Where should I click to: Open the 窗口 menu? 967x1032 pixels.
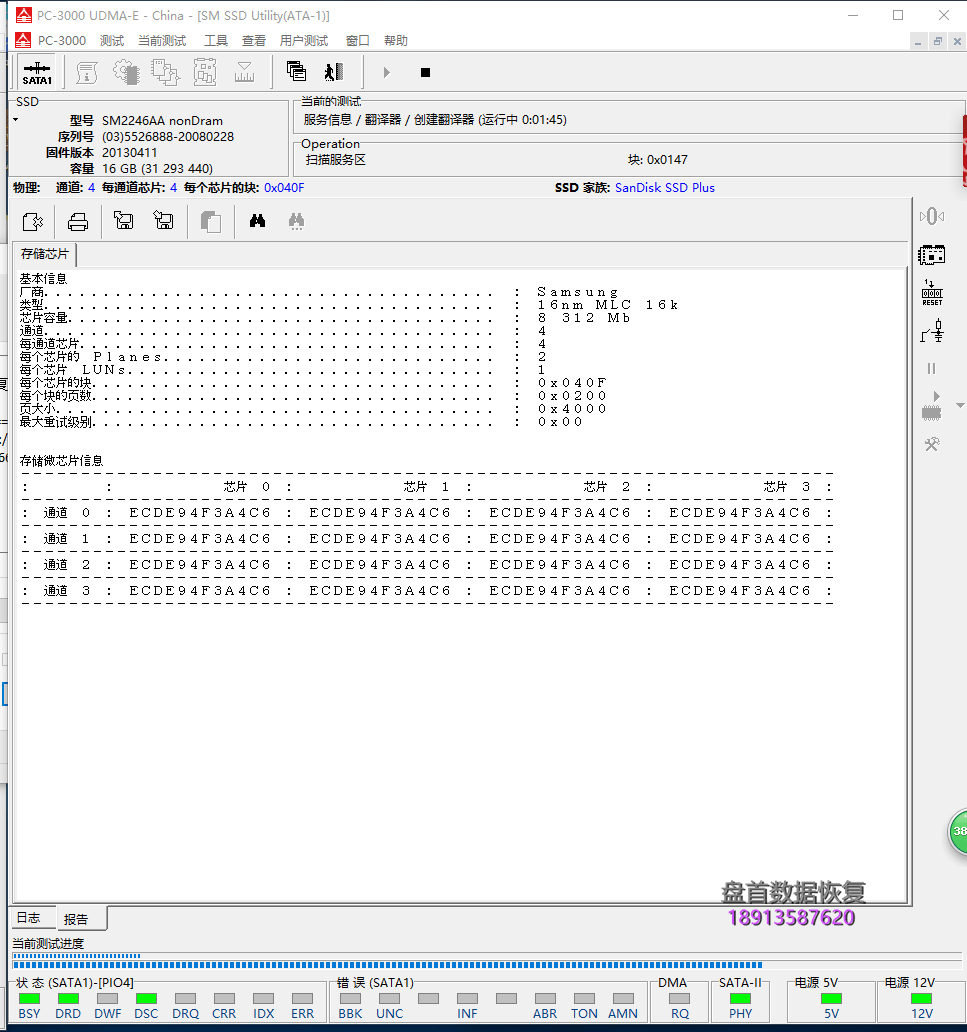click(x=357, y=41)
